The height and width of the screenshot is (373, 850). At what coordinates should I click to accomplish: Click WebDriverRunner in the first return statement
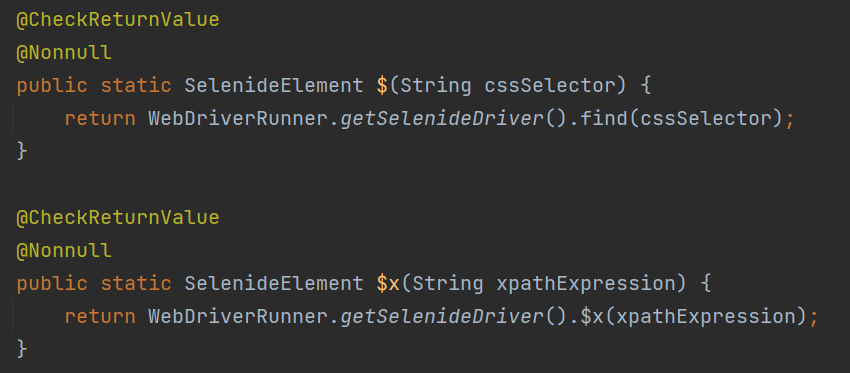(x=238, y=119)
